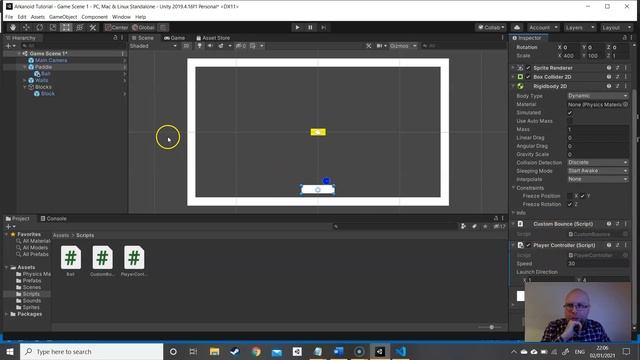Image resolution: width=640 pixels, height=360 pixels.
Task: Select Paddle object in Hierarchy
Action: point(43,67)
